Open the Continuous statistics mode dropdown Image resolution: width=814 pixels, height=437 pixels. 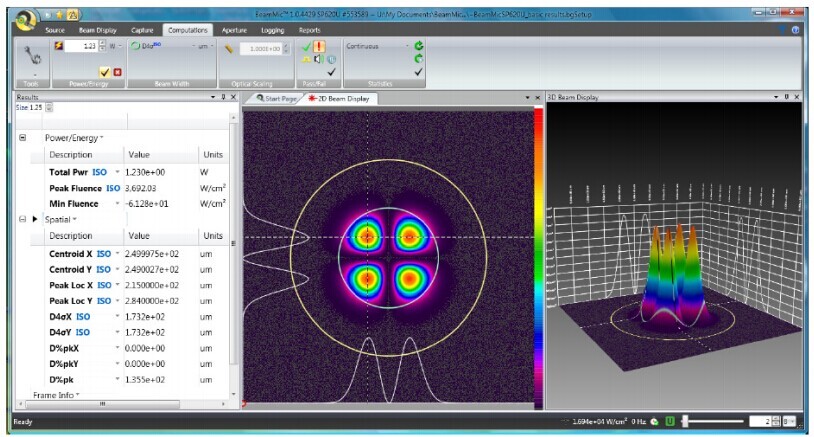[407, 46]
